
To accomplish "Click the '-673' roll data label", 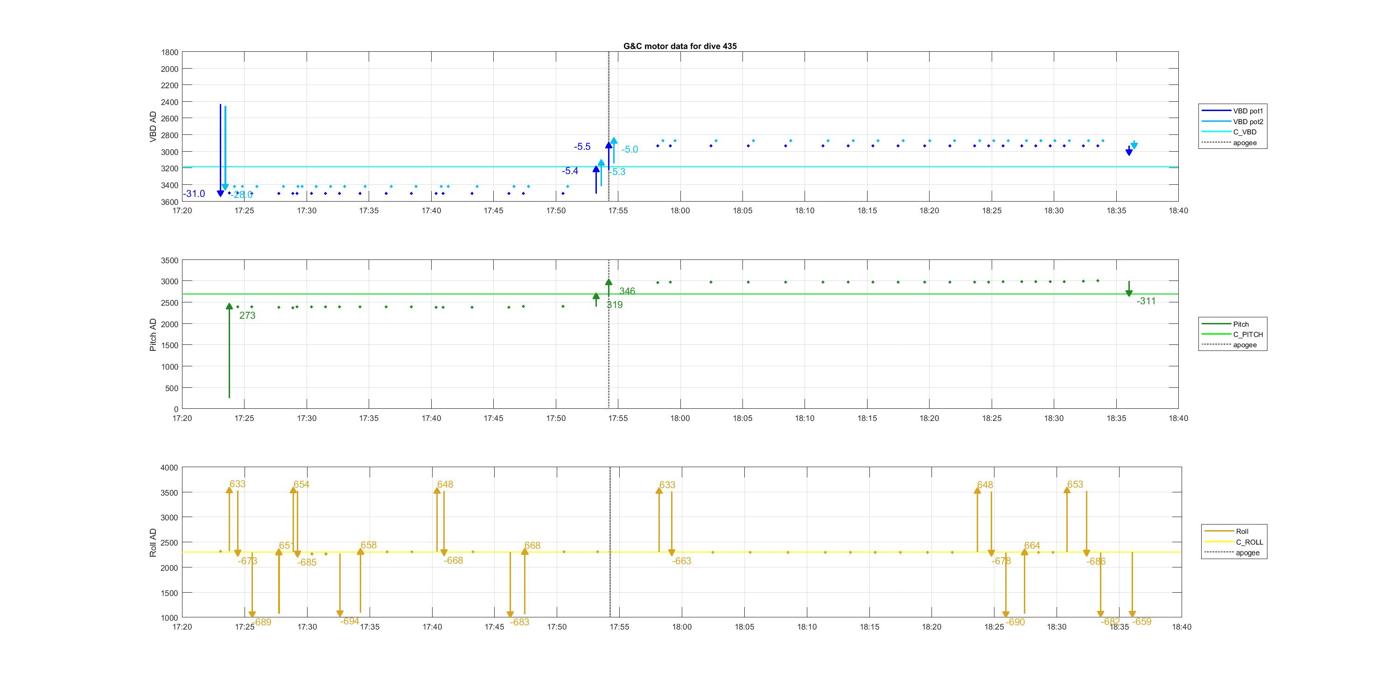I will point(247,561).
